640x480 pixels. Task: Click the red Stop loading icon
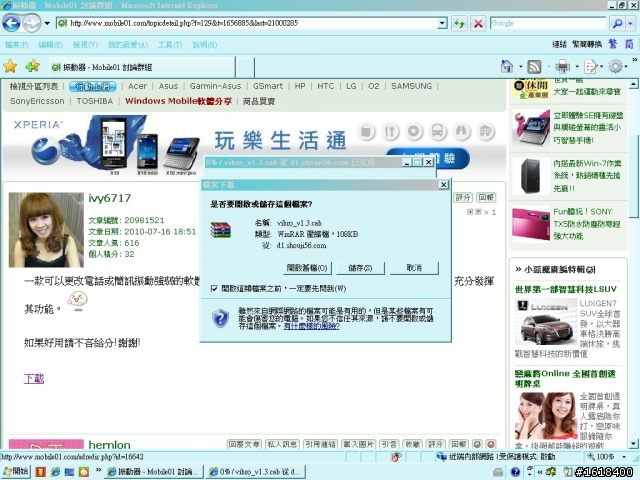tap(478, 23)
